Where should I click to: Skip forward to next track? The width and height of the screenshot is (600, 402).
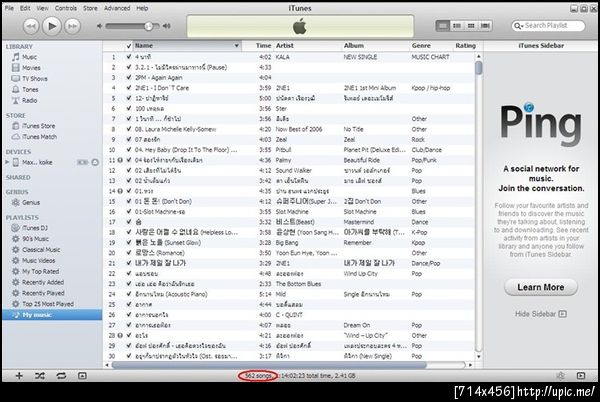click(72, 26)
